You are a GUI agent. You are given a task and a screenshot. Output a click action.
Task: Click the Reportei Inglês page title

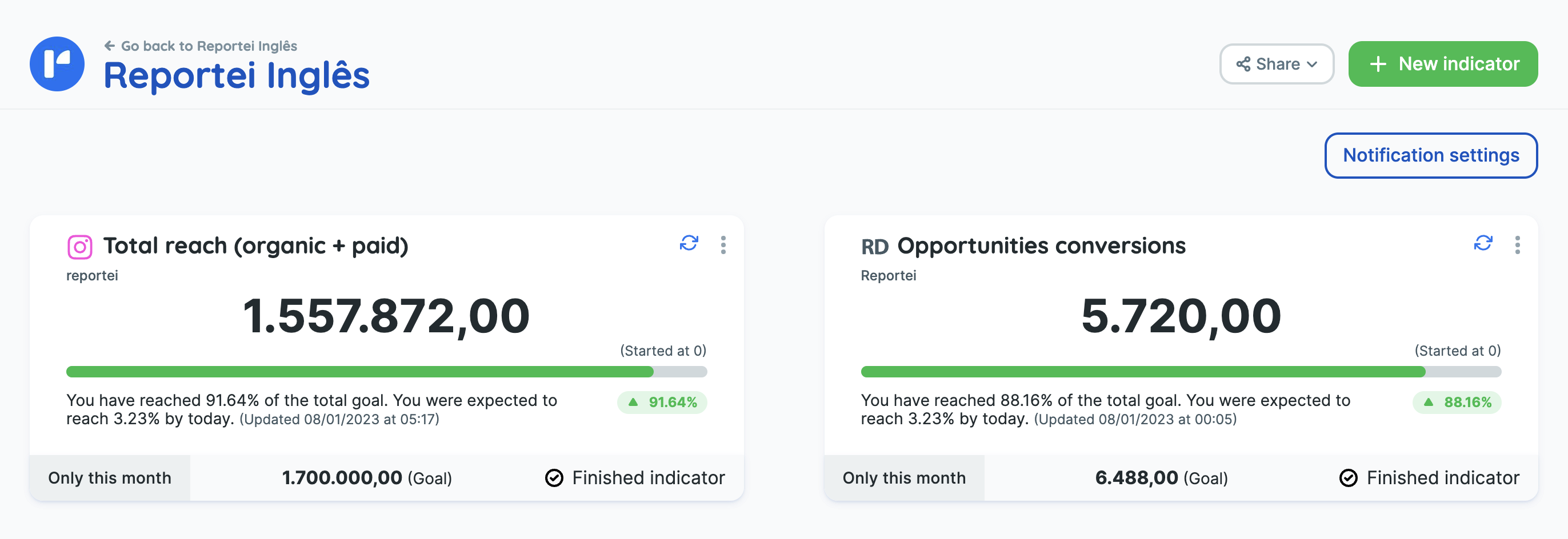point(236,75)
